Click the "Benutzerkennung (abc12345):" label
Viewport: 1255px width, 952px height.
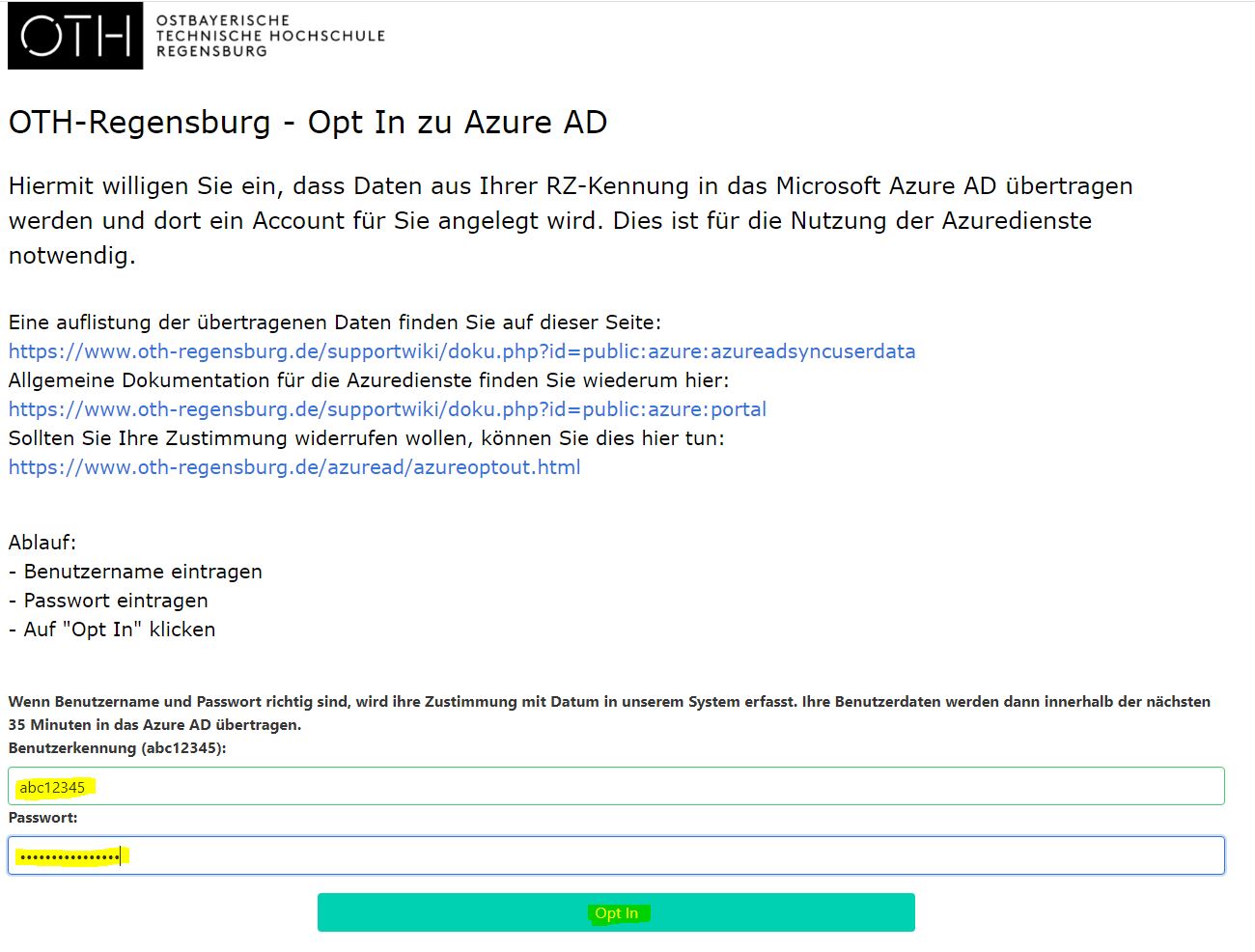[x=117, y=748]
